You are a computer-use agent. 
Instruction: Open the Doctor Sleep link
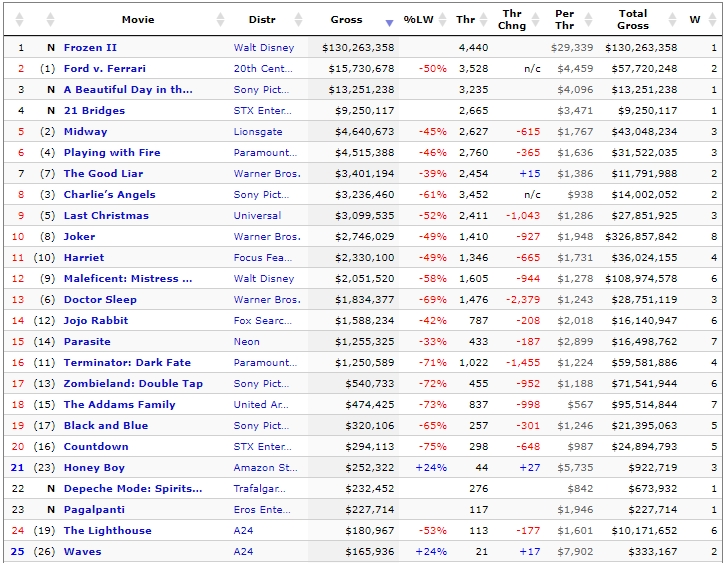click(x=100, y=300)
